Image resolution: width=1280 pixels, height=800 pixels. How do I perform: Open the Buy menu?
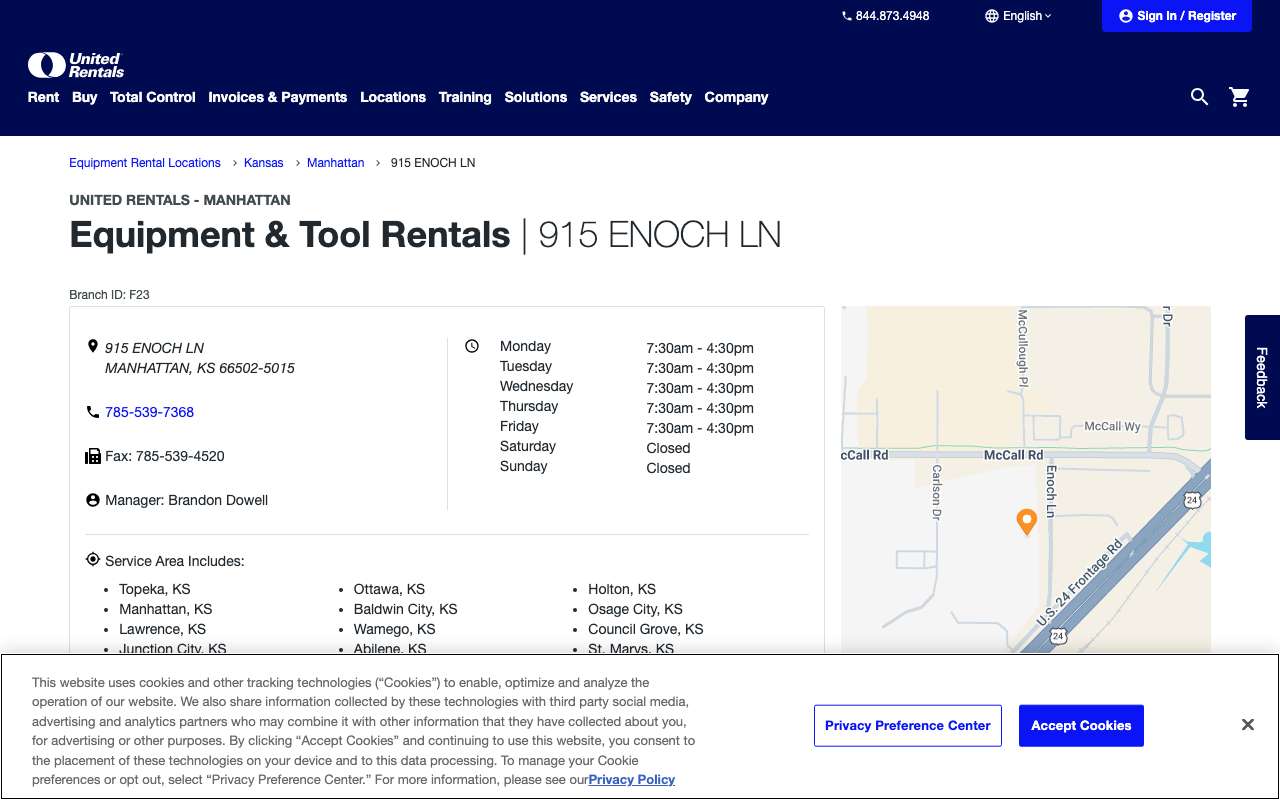point(84,97)
